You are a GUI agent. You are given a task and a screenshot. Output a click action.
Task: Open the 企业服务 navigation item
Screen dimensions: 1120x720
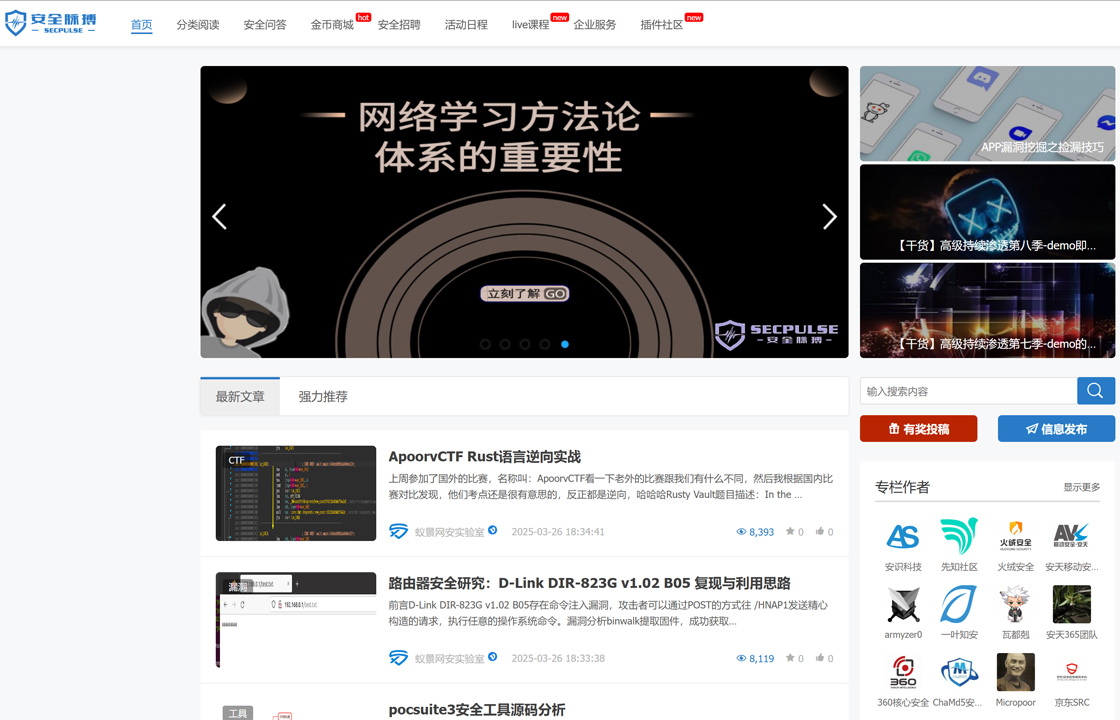click(x=595, y=25)
